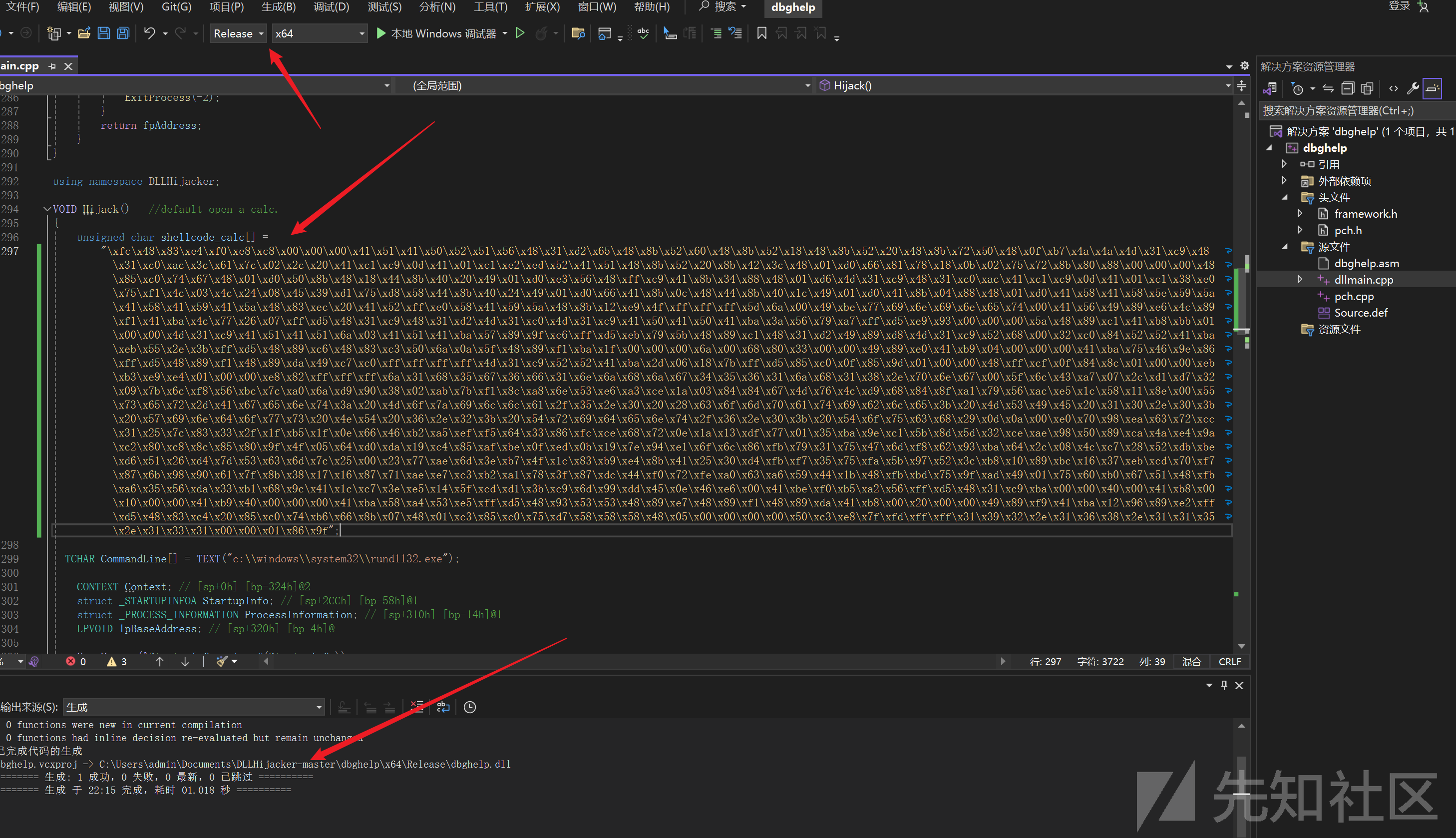Click the code cleanup broom icon
This screenshot has height=838, width=1456.
click(222, 661)
